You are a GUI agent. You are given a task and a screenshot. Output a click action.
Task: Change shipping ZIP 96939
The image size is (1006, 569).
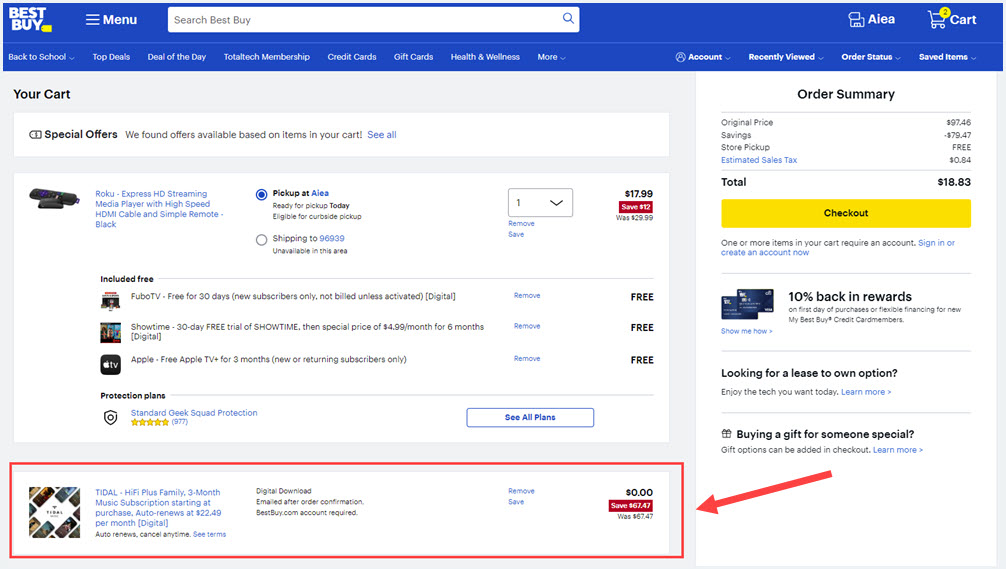pyautogui.click(x=332, y=239)
